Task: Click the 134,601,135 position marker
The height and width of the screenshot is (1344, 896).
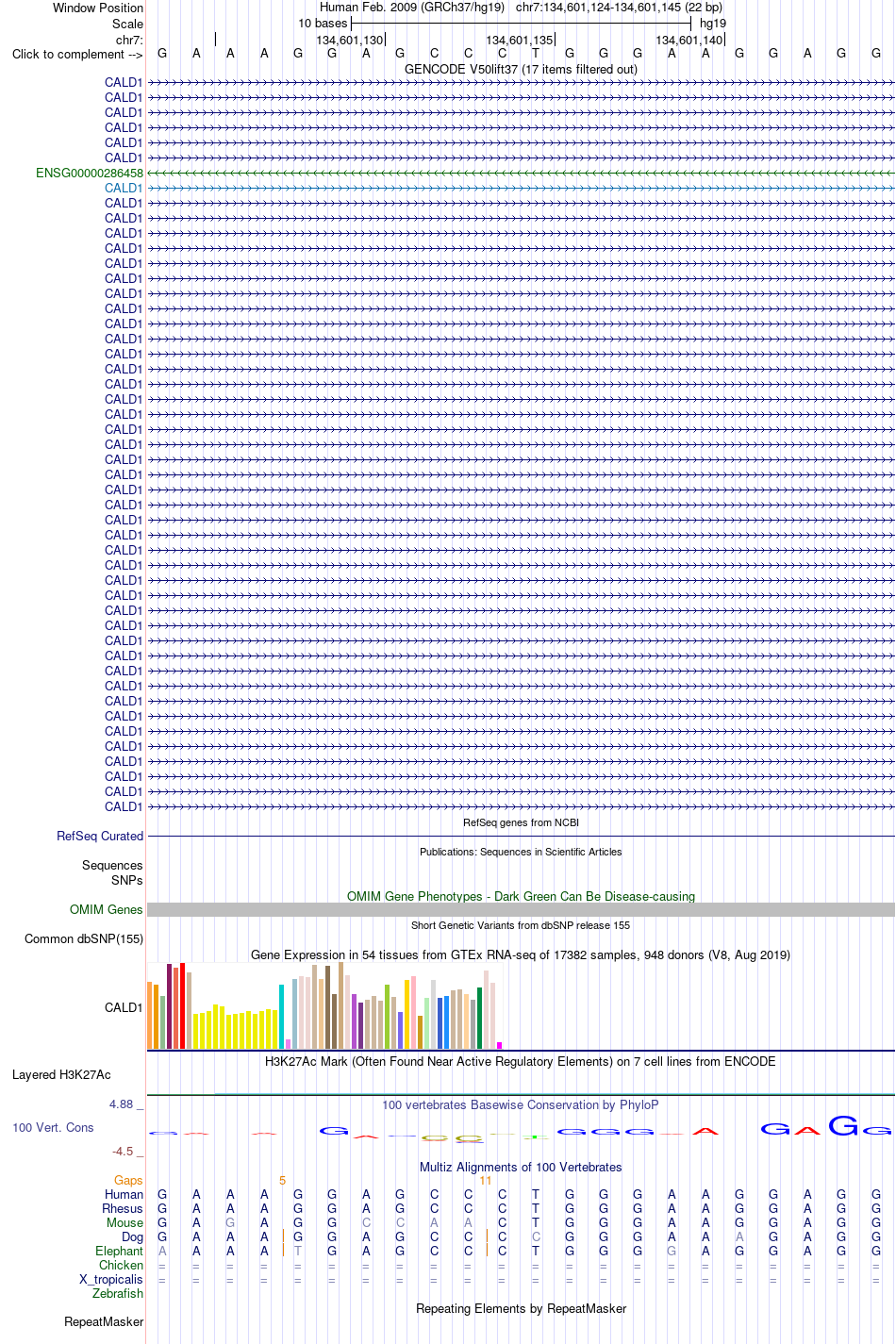Action: (x=520, y=40)
